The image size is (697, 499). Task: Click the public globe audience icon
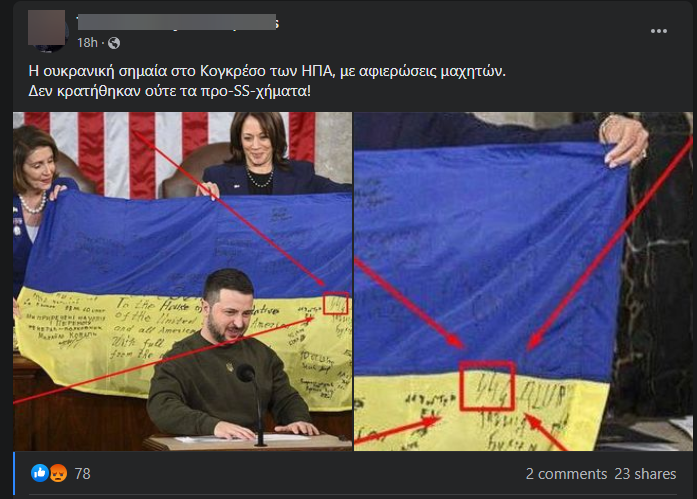pos(114,43)
